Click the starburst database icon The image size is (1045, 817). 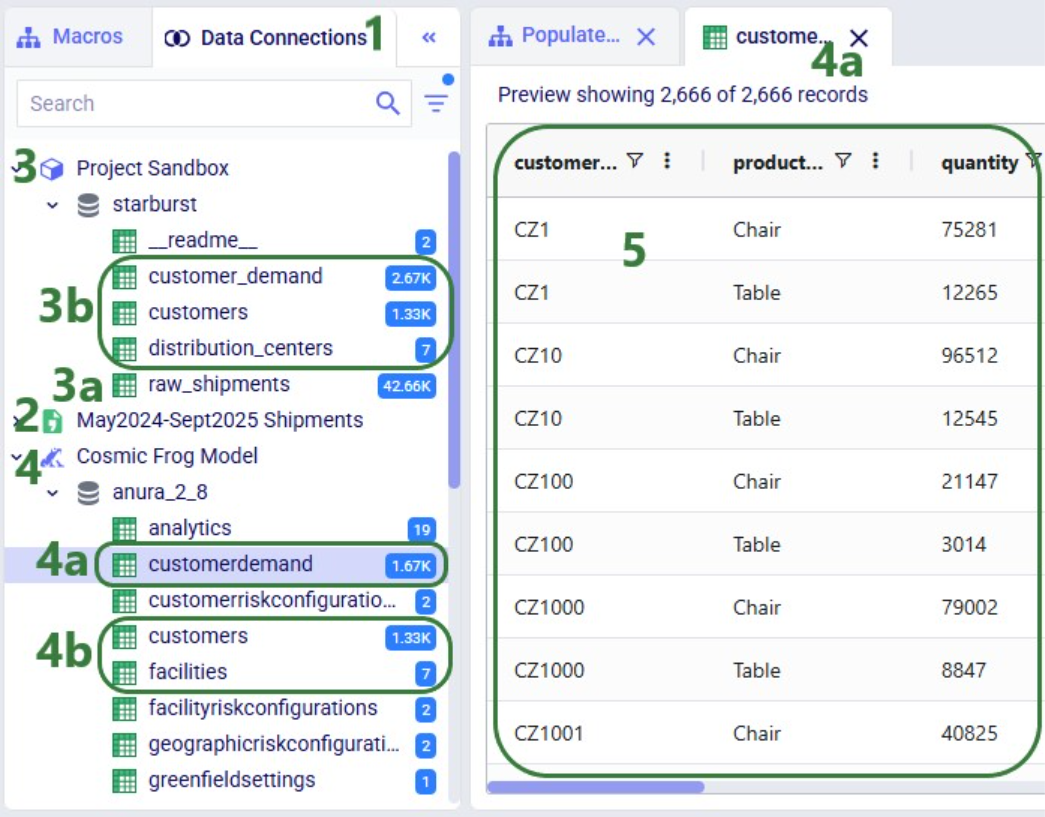pos(88,205)
